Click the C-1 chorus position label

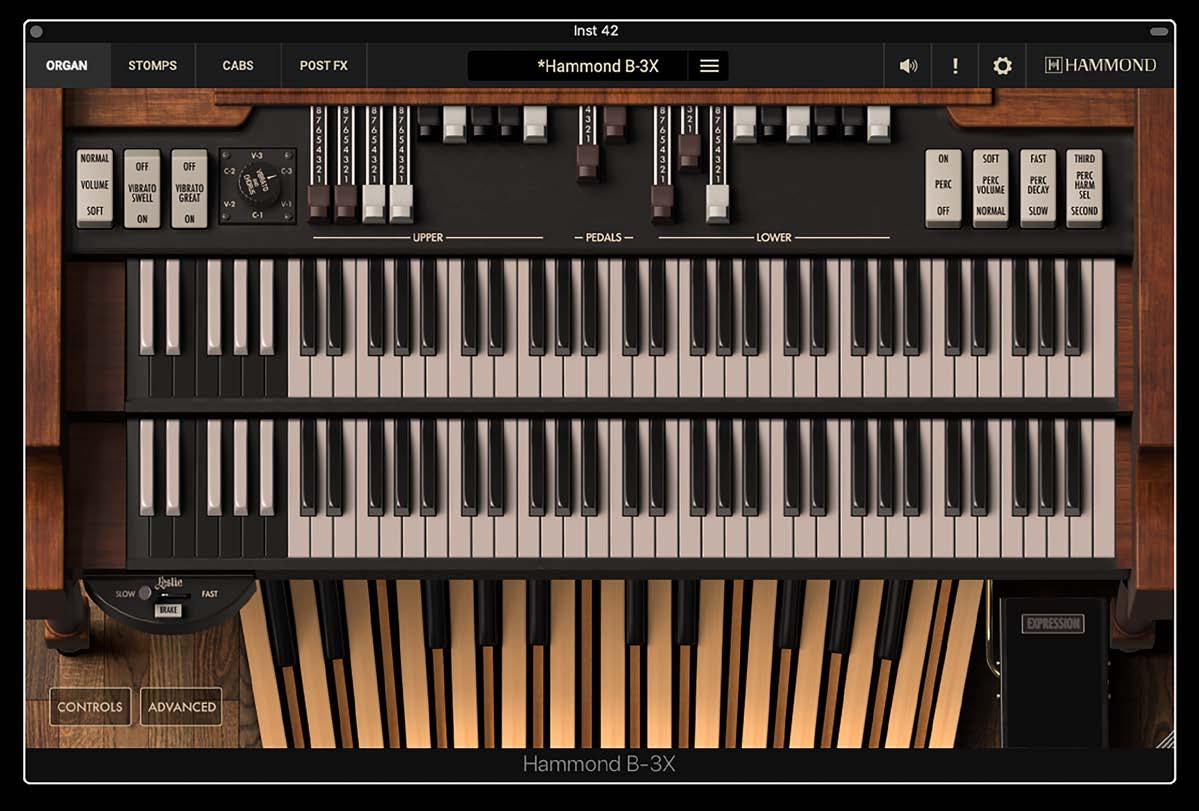pos(258,216)
